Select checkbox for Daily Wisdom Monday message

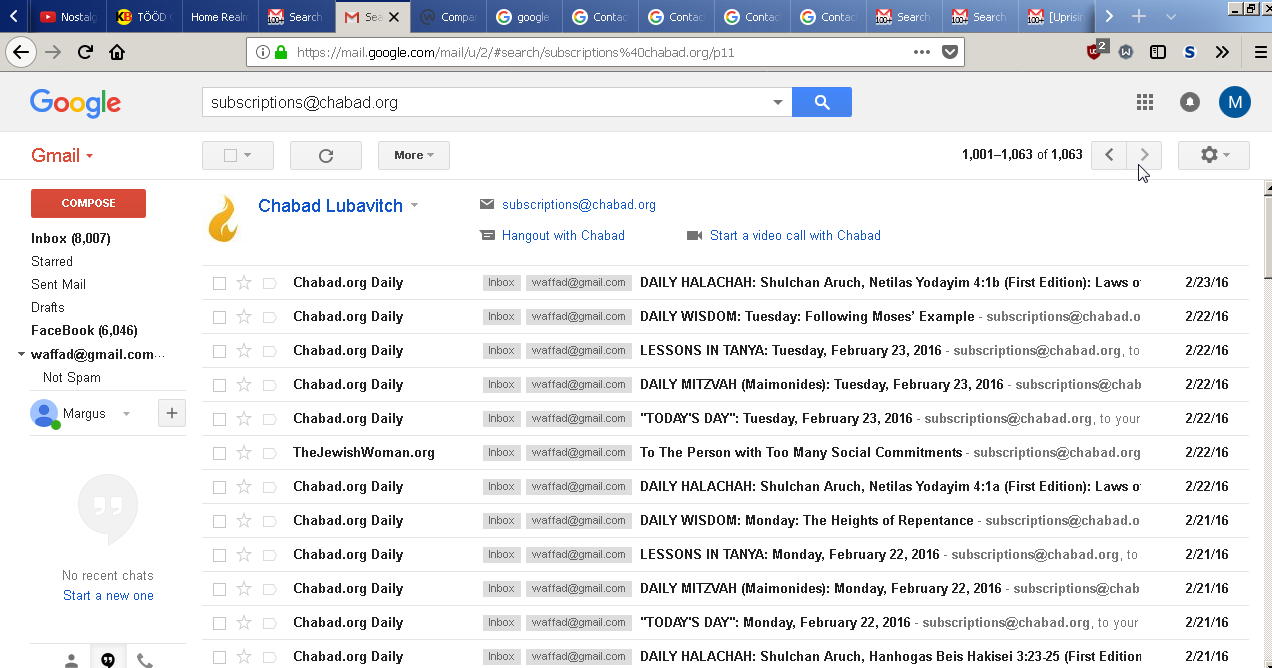pyautogui.click(x=219, y=521)
